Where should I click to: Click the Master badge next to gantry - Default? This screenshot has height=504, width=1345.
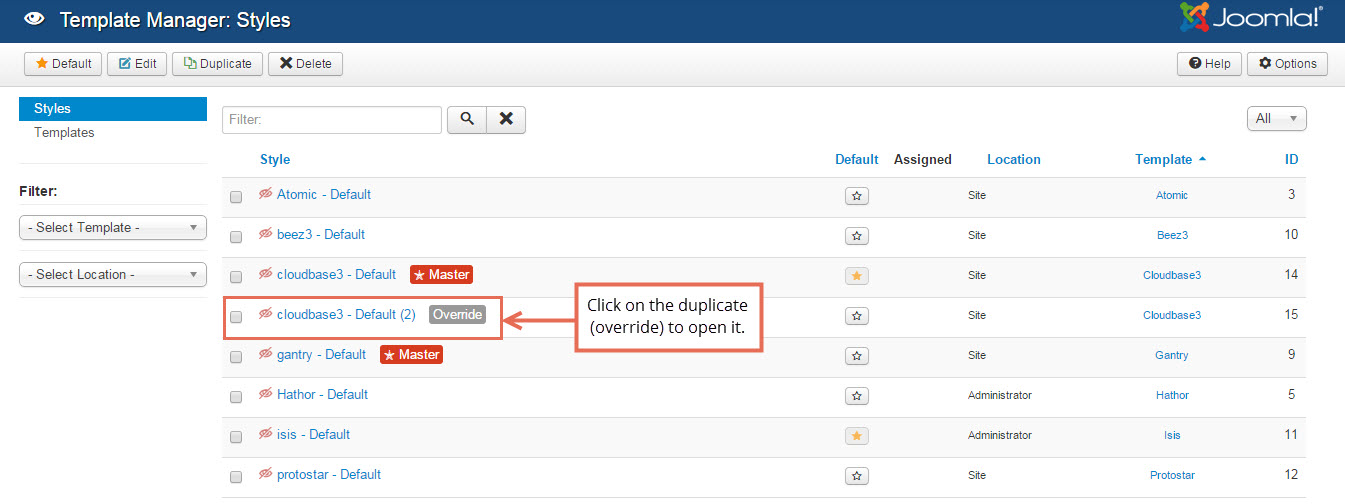click(x=411, y=354)
